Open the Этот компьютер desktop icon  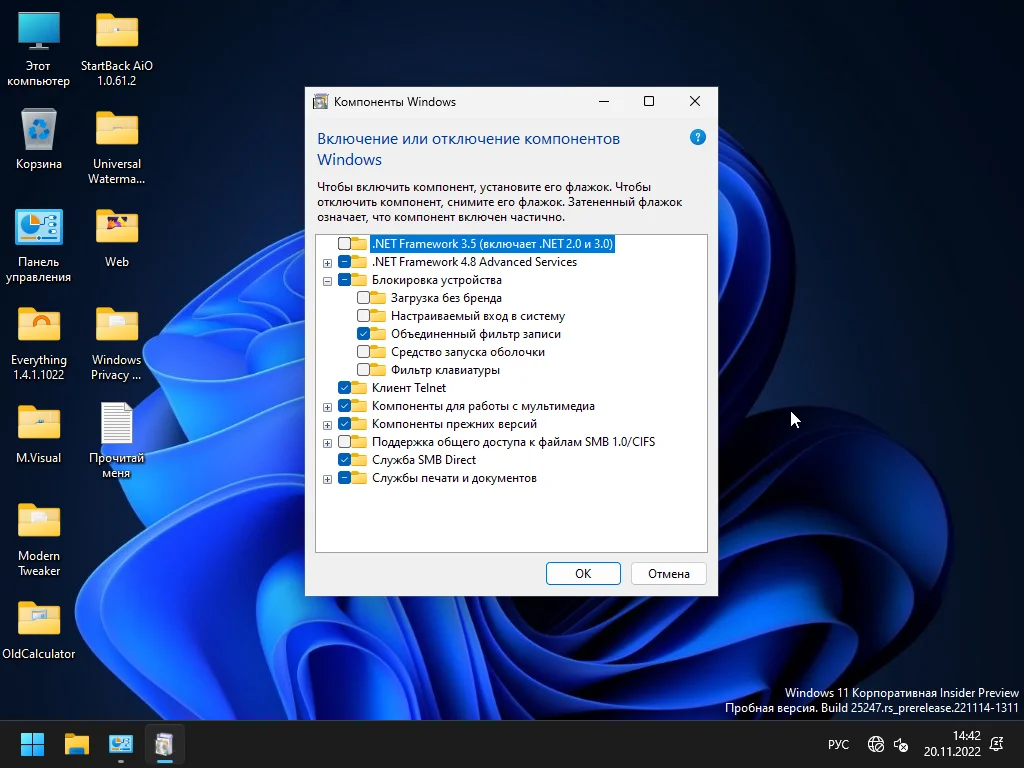pos(39,33)
